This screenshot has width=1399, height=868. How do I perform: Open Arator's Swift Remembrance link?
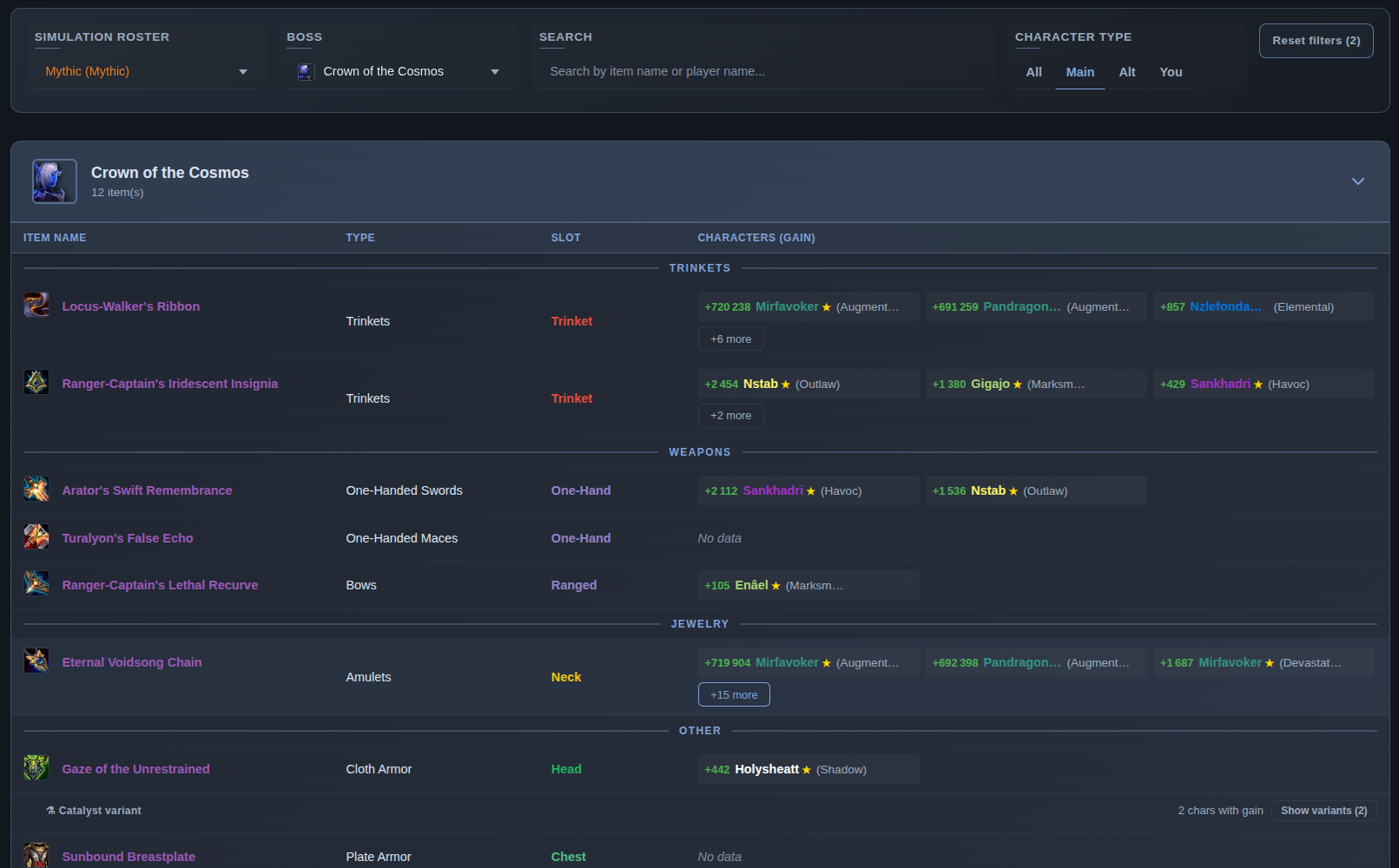click(x=147, y=490)
